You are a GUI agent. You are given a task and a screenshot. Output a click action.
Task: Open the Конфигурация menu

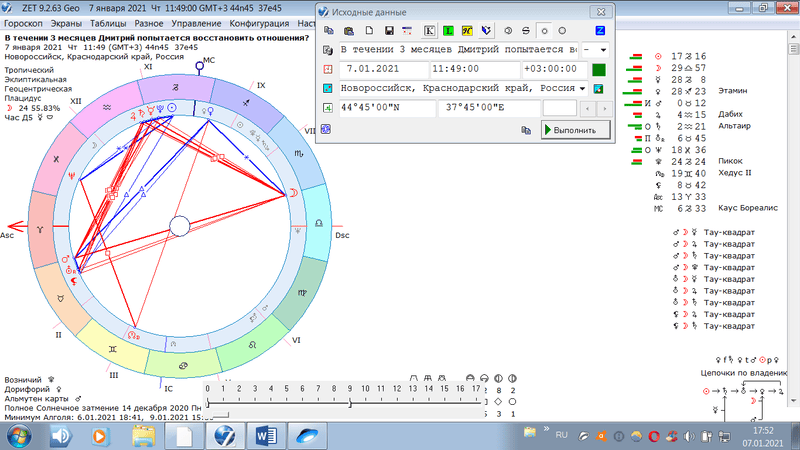(x=257, y=20)
